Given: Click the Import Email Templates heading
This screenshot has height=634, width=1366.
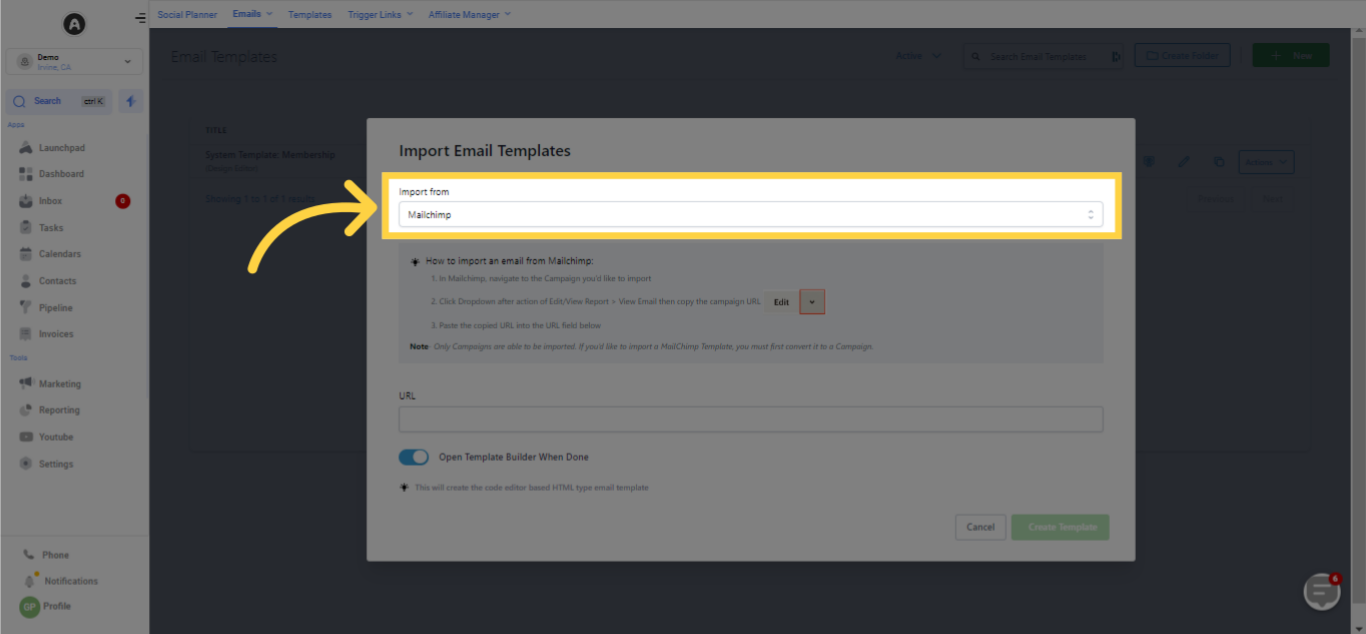Looking at the screenshot, I should (x=485, y=151).
